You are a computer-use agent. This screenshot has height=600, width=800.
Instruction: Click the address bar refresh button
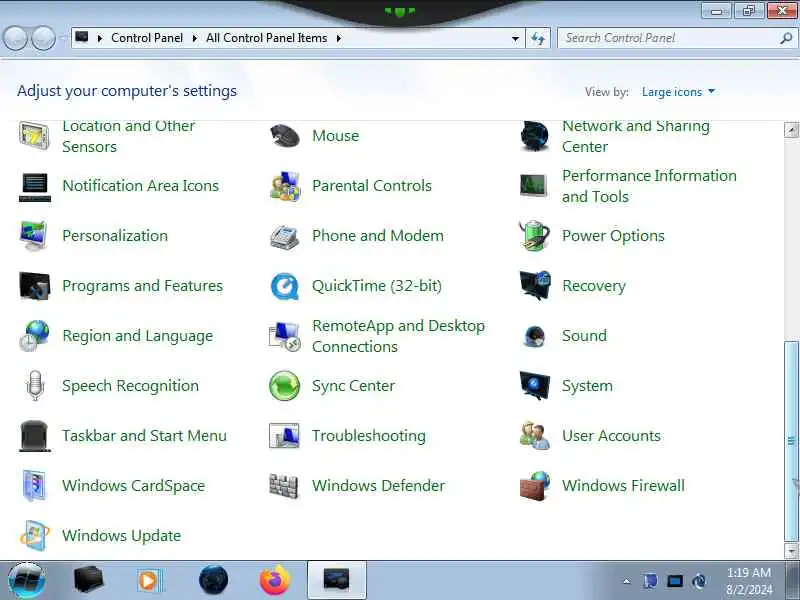click(x=538, y=38)
